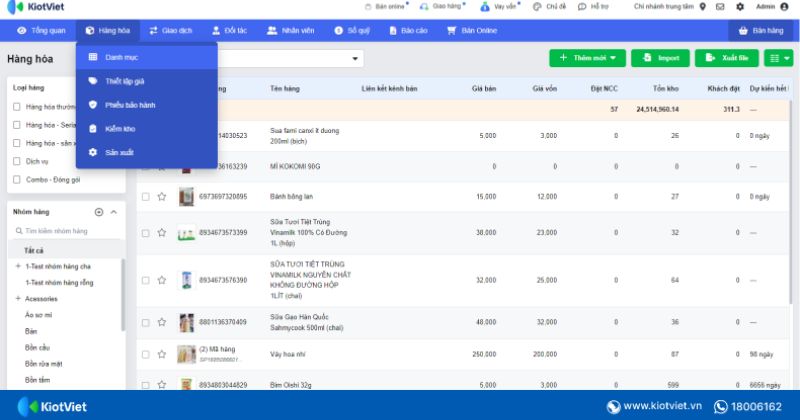
Task: Open the Nhân viên menu
Action: [291, 31]
